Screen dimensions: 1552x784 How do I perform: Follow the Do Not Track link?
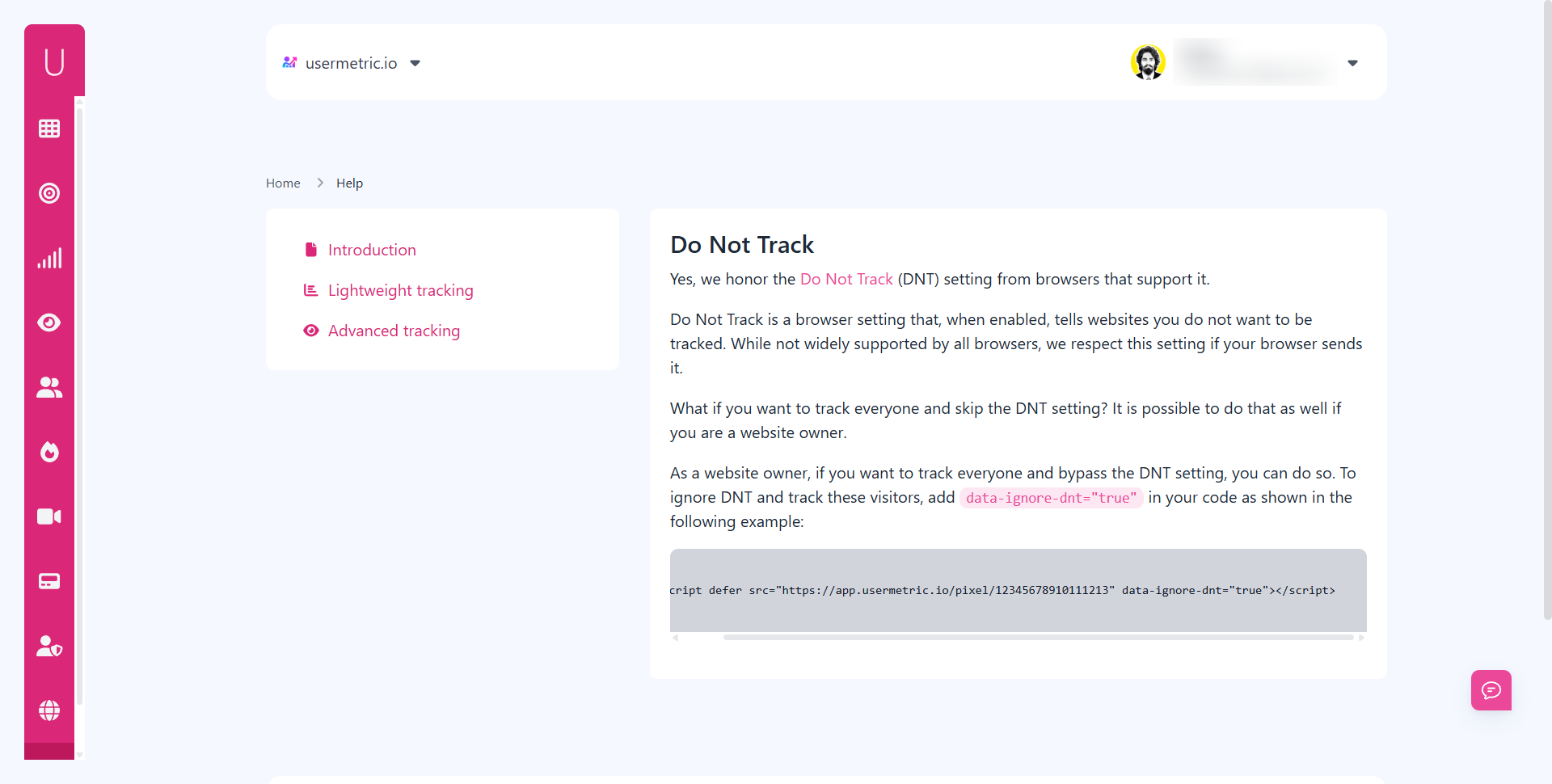[846, 279]
